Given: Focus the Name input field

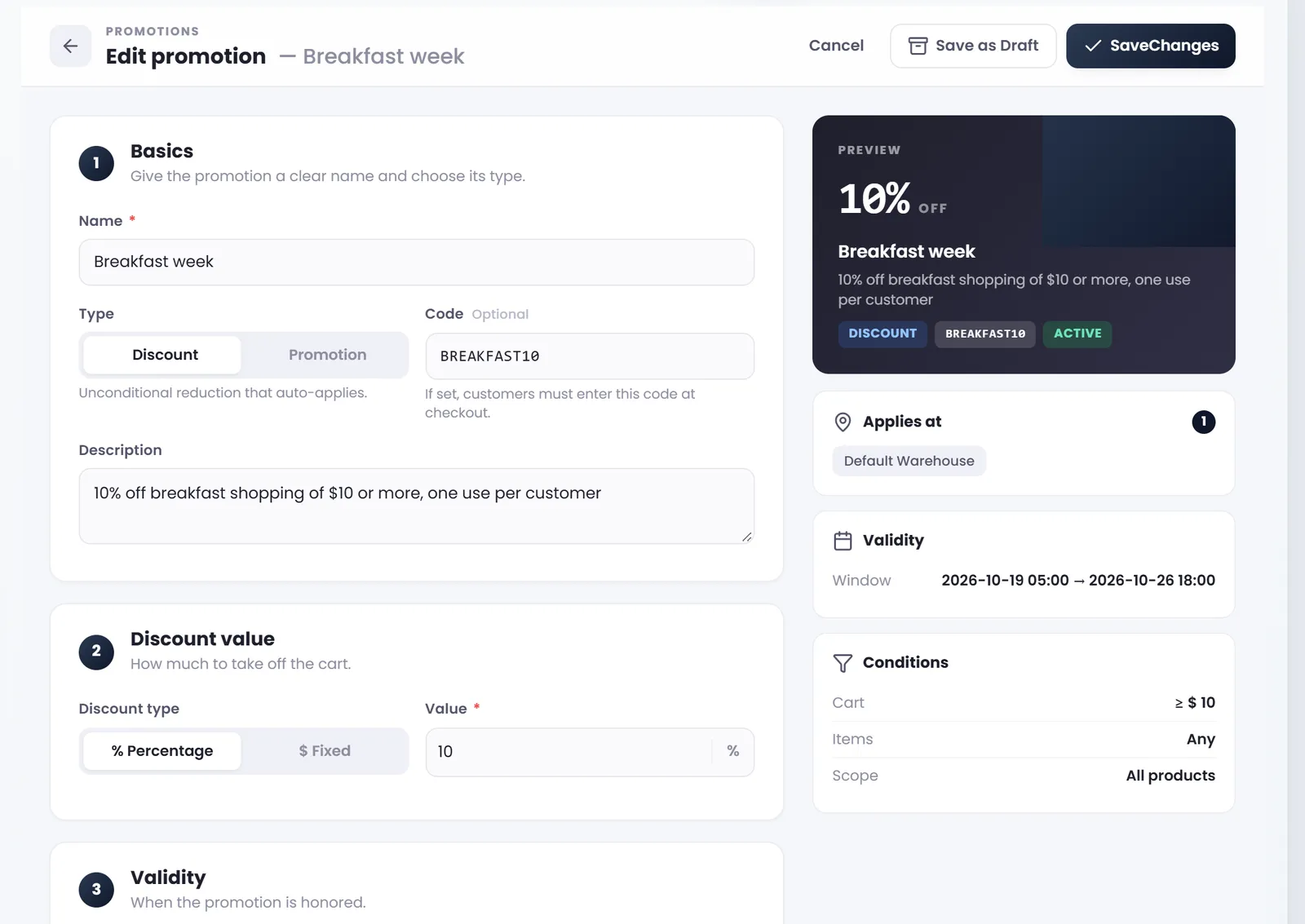Looking at the screenshot, I should pyautogui.click(x=416, y=262).
